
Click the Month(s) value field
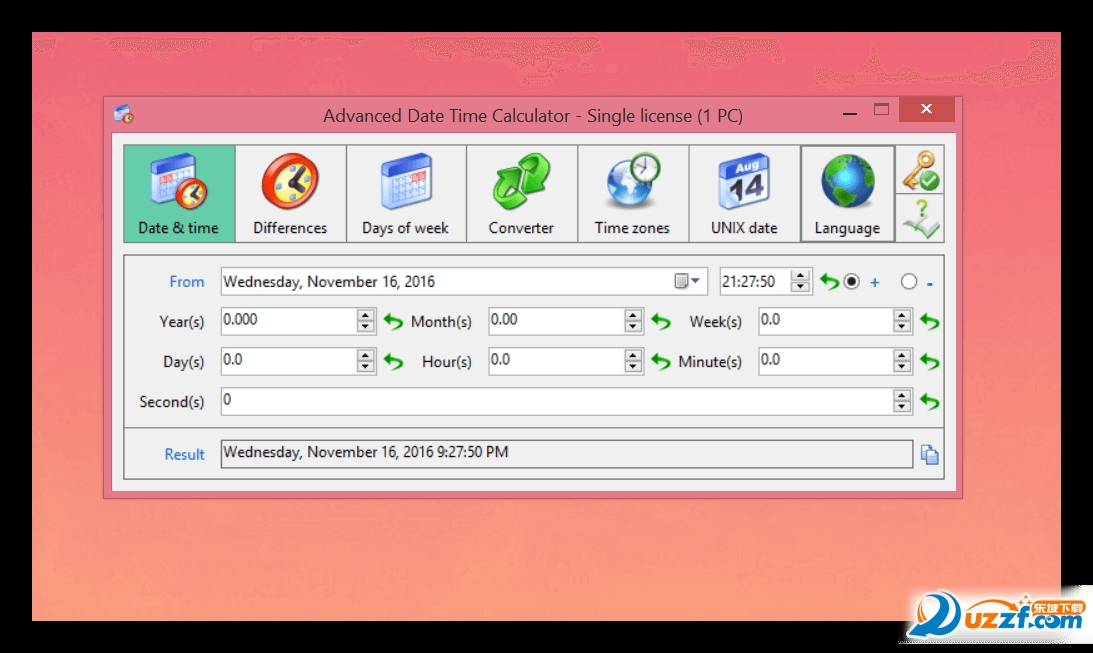(x=556, y=321)
